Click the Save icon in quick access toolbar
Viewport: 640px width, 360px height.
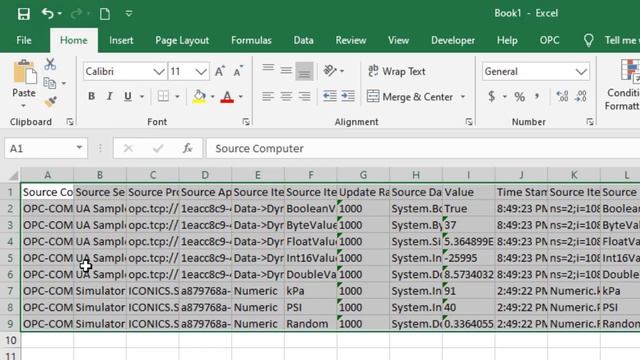[x=24, y=14]
